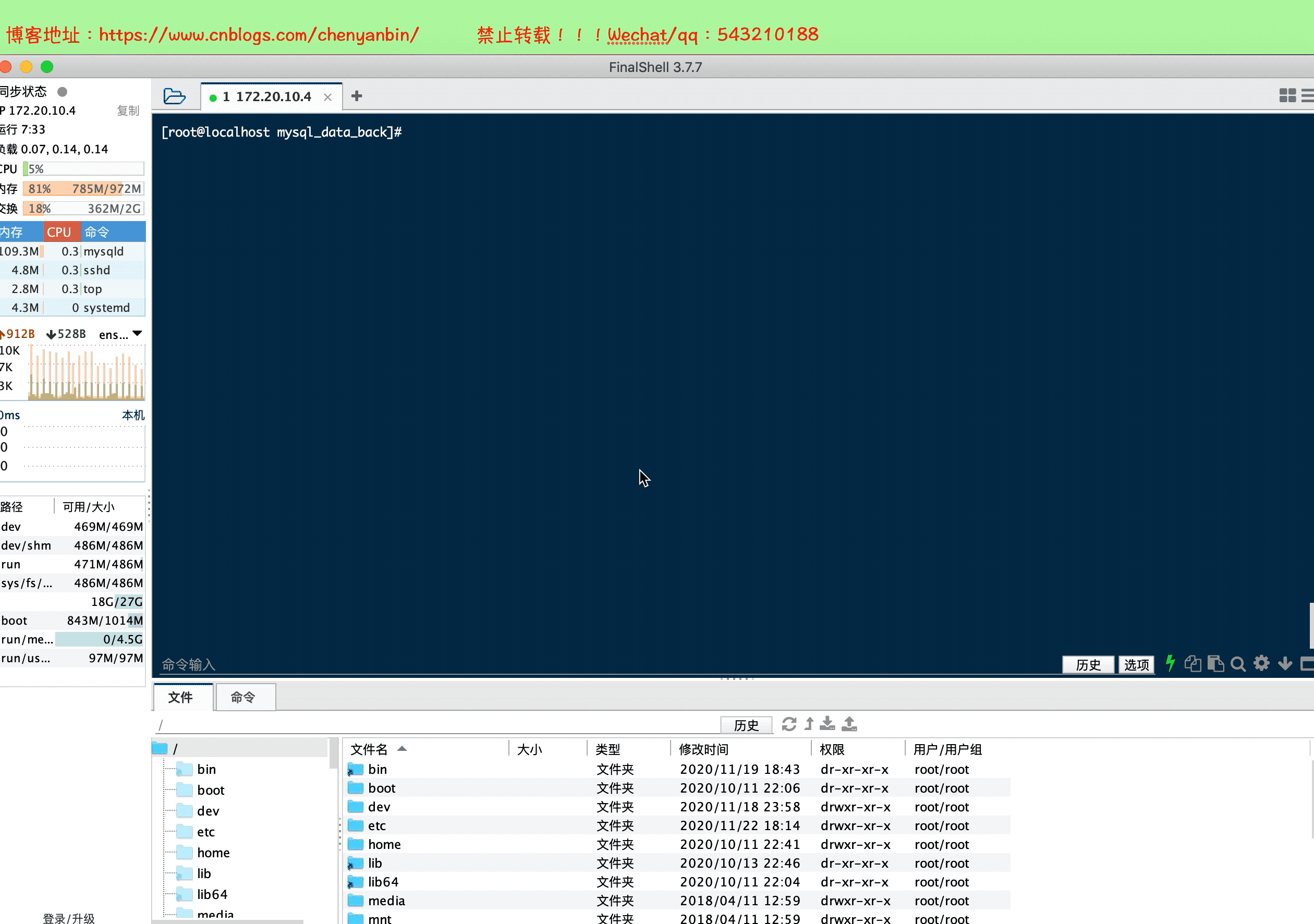Refresh the file listing icon
Screen dimensions: 1314x924
point(788,724)
